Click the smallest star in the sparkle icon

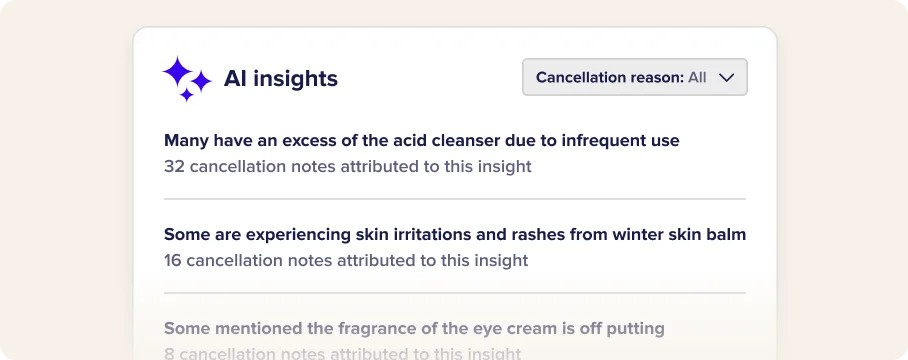click(186, 94)
